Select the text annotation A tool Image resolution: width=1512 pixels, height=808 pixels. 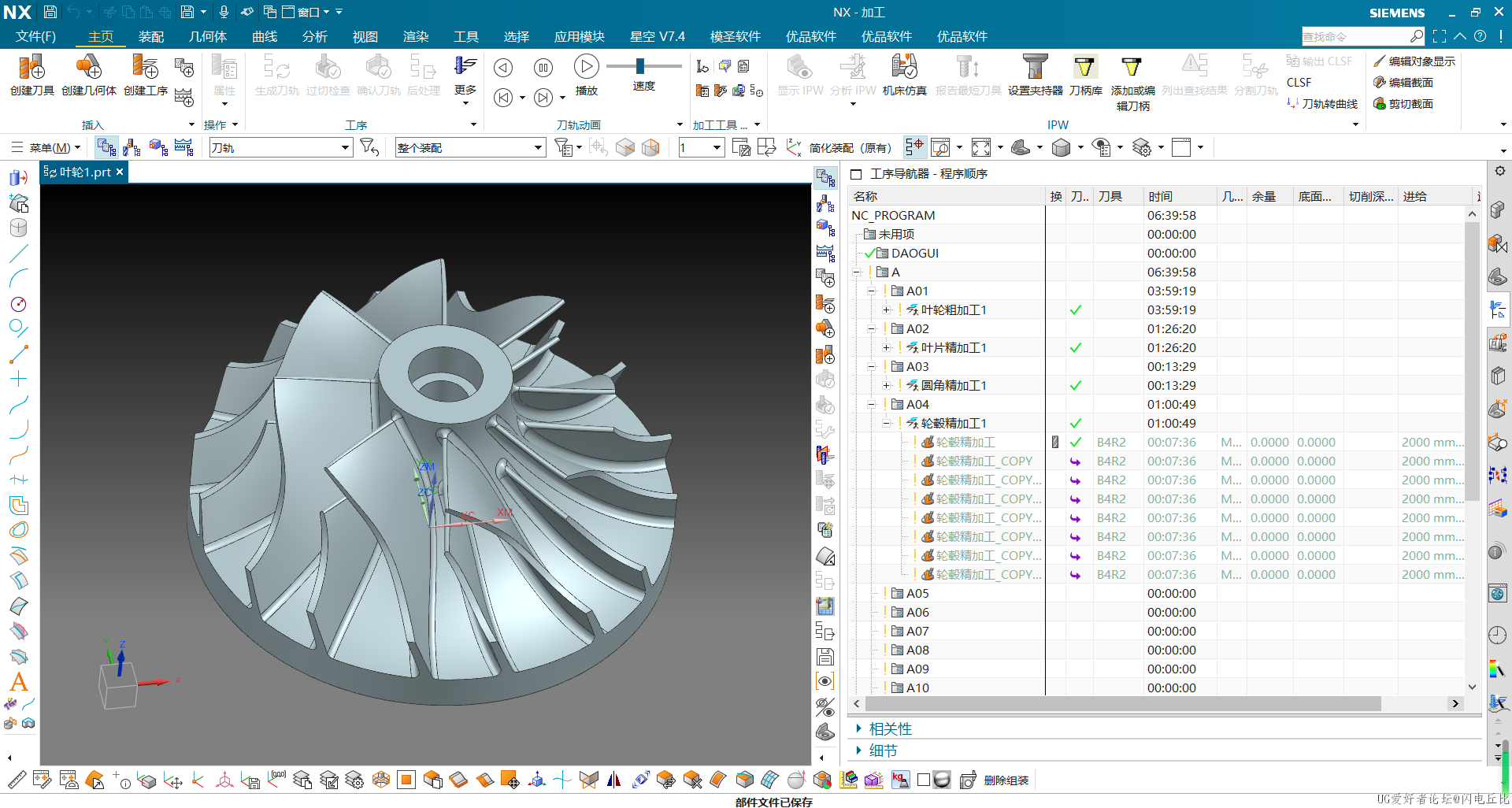(x=19, y=682)
